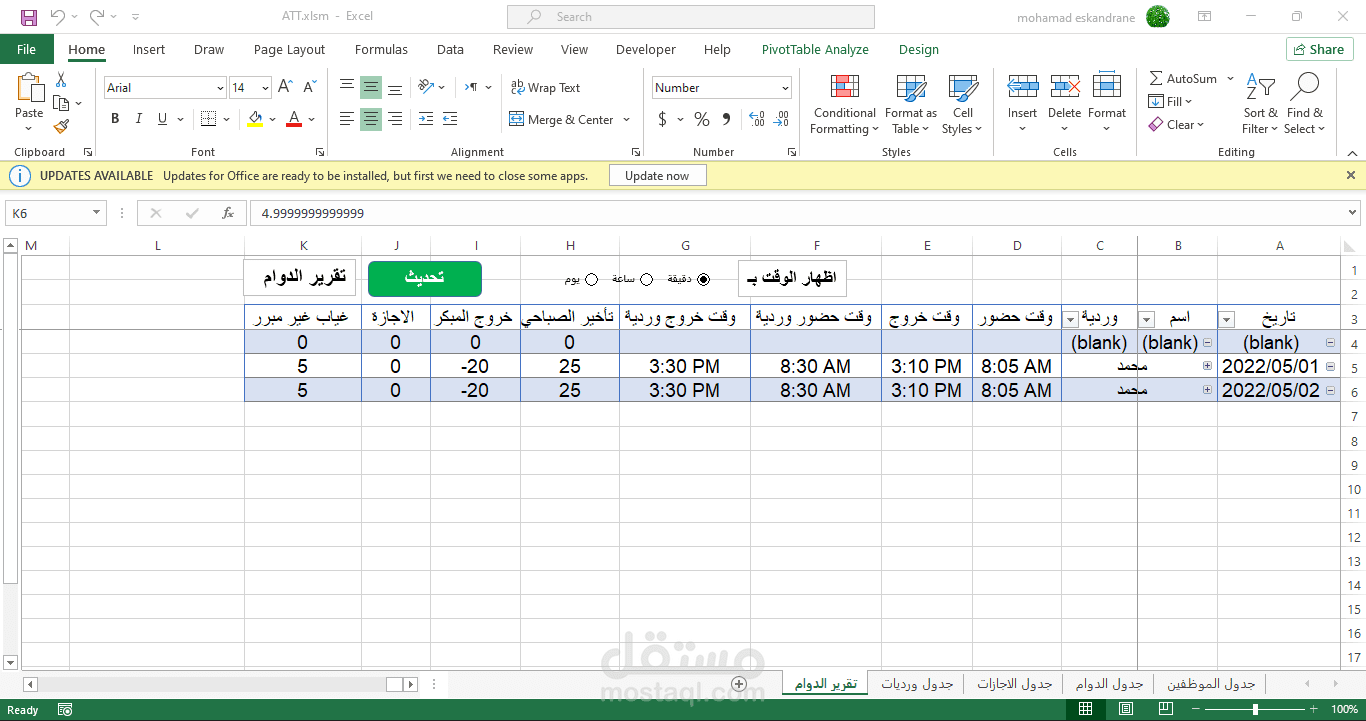The image size is (1366, 721).
Task: Switch to the جدول الموظفين sheet
Action: pos(1211,684)
